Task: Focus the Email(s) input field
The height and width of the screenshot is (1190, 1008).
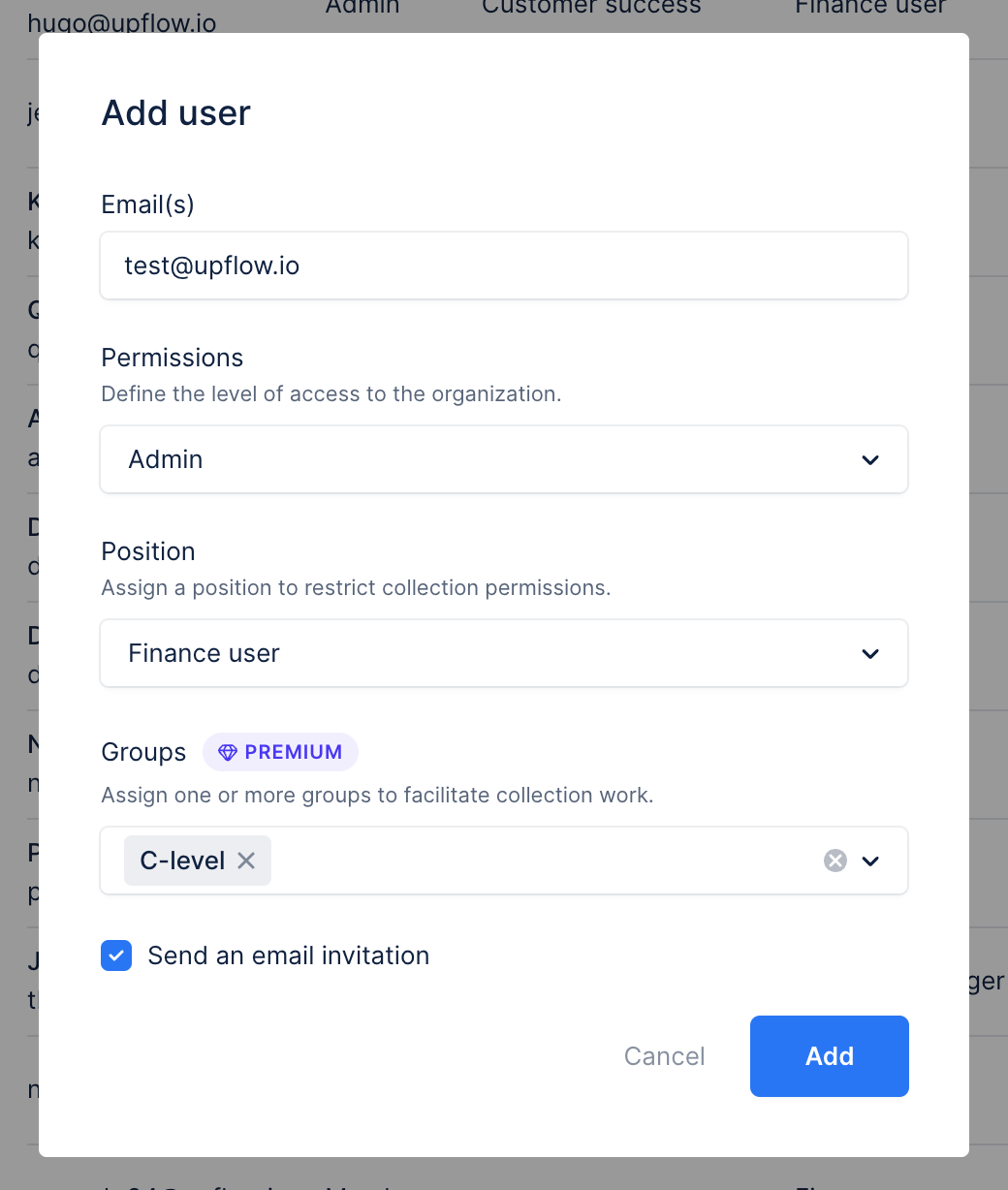Action: [x=504, y=266]
